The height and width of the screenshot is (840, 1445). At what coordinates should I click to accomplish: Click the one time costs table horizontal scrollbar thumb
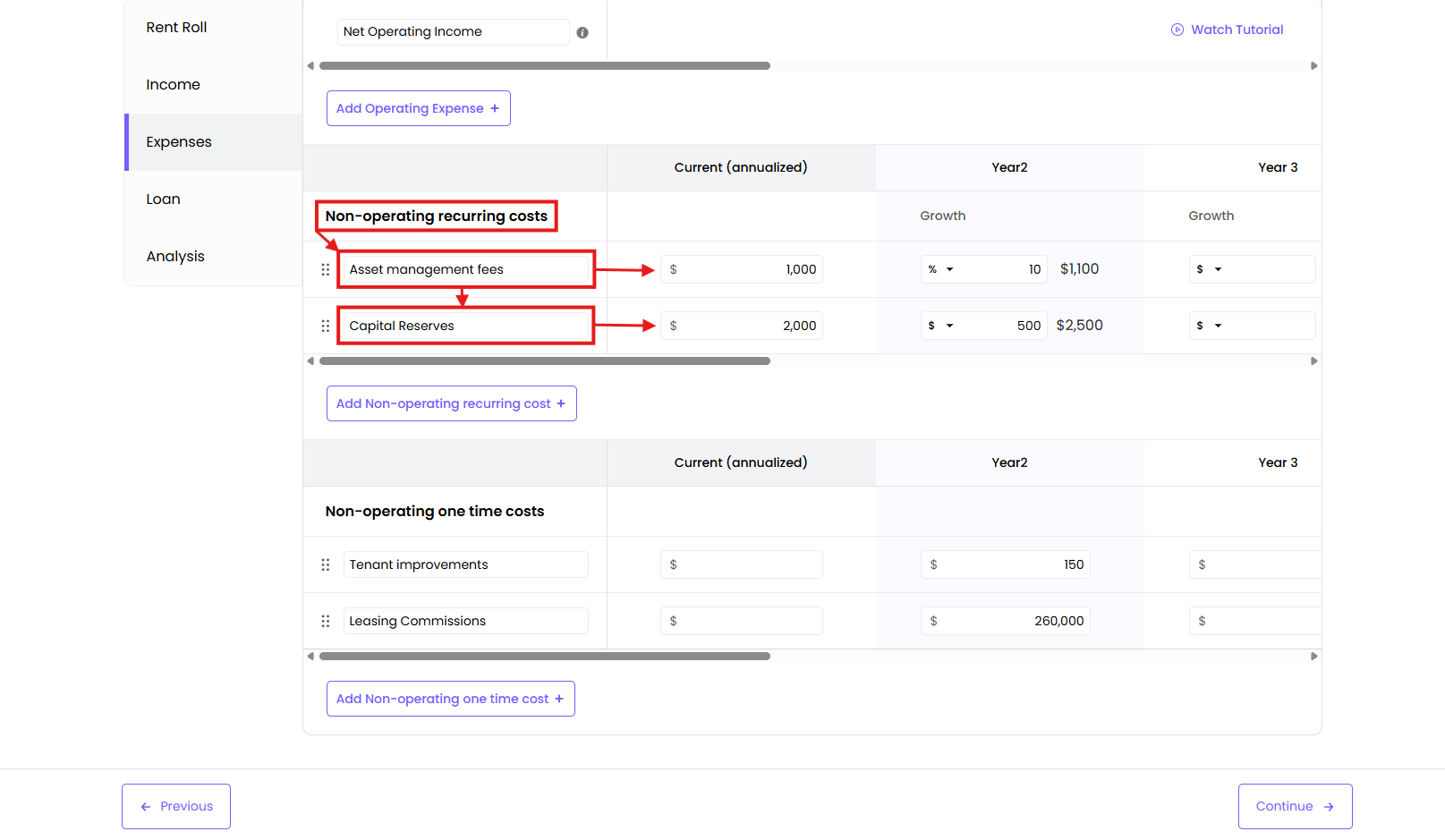click(x=545, y=656)
